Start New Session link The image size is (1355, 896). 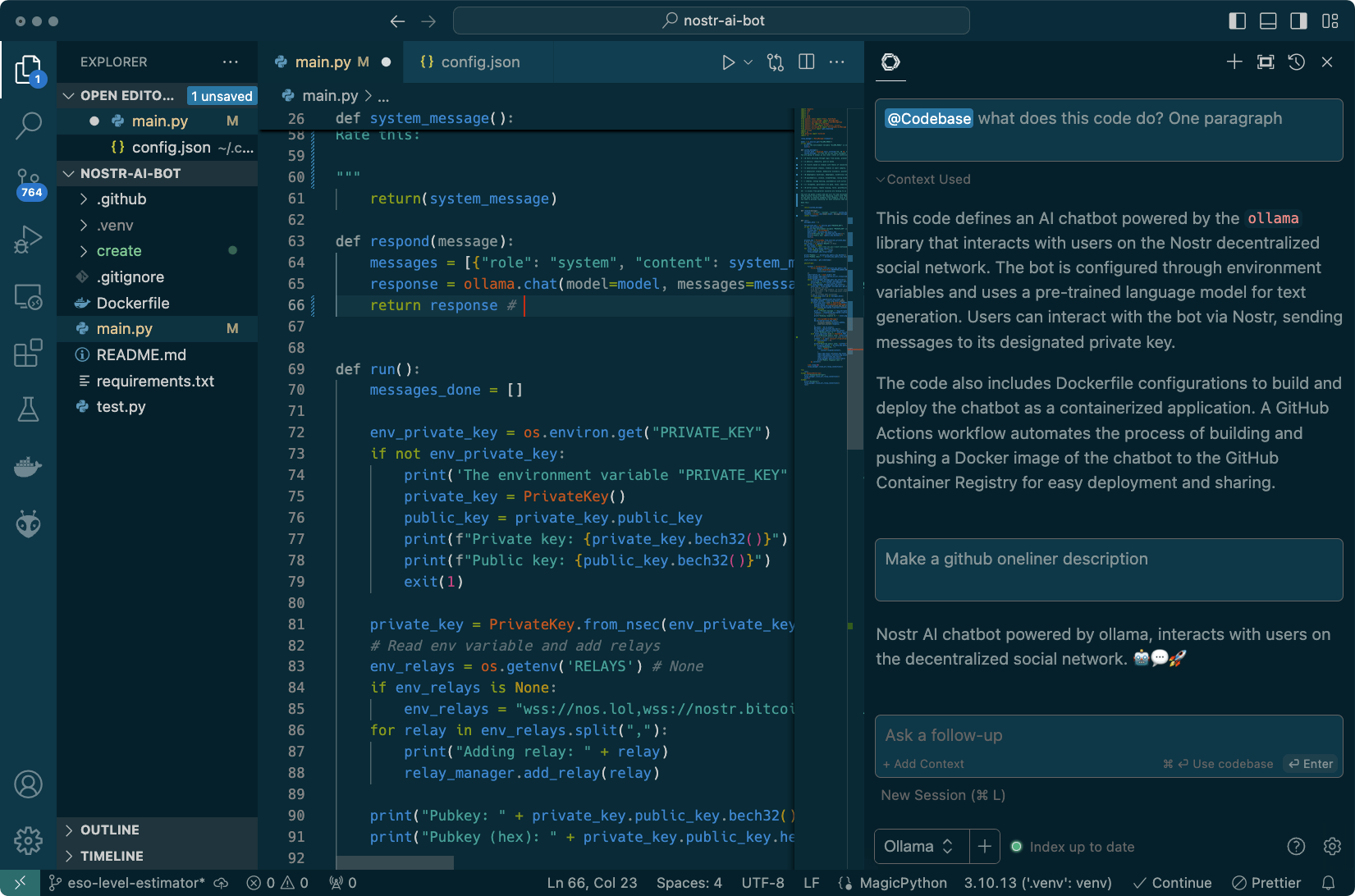click(943, 795)
